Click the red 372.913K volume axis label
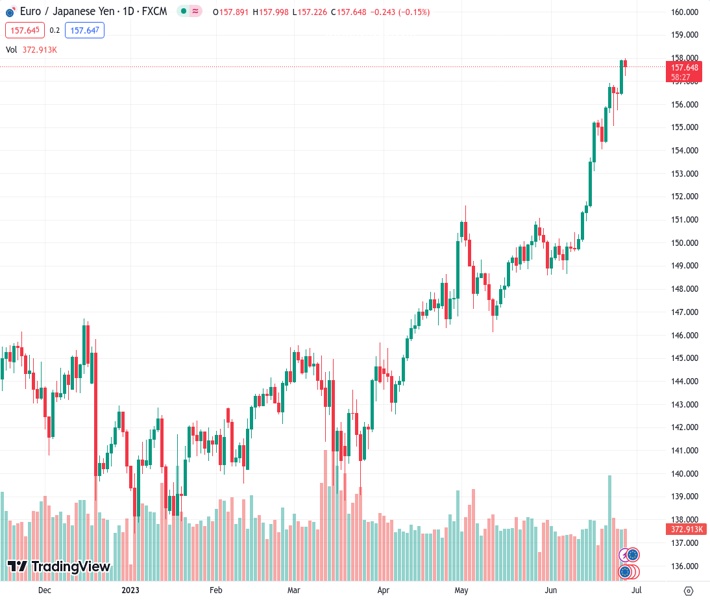710x600 pixels. 687,529
